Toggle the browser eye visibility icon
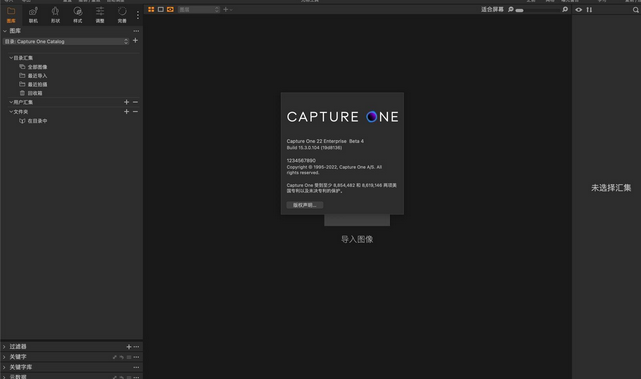Screen dimensions: 641x379 578,9
